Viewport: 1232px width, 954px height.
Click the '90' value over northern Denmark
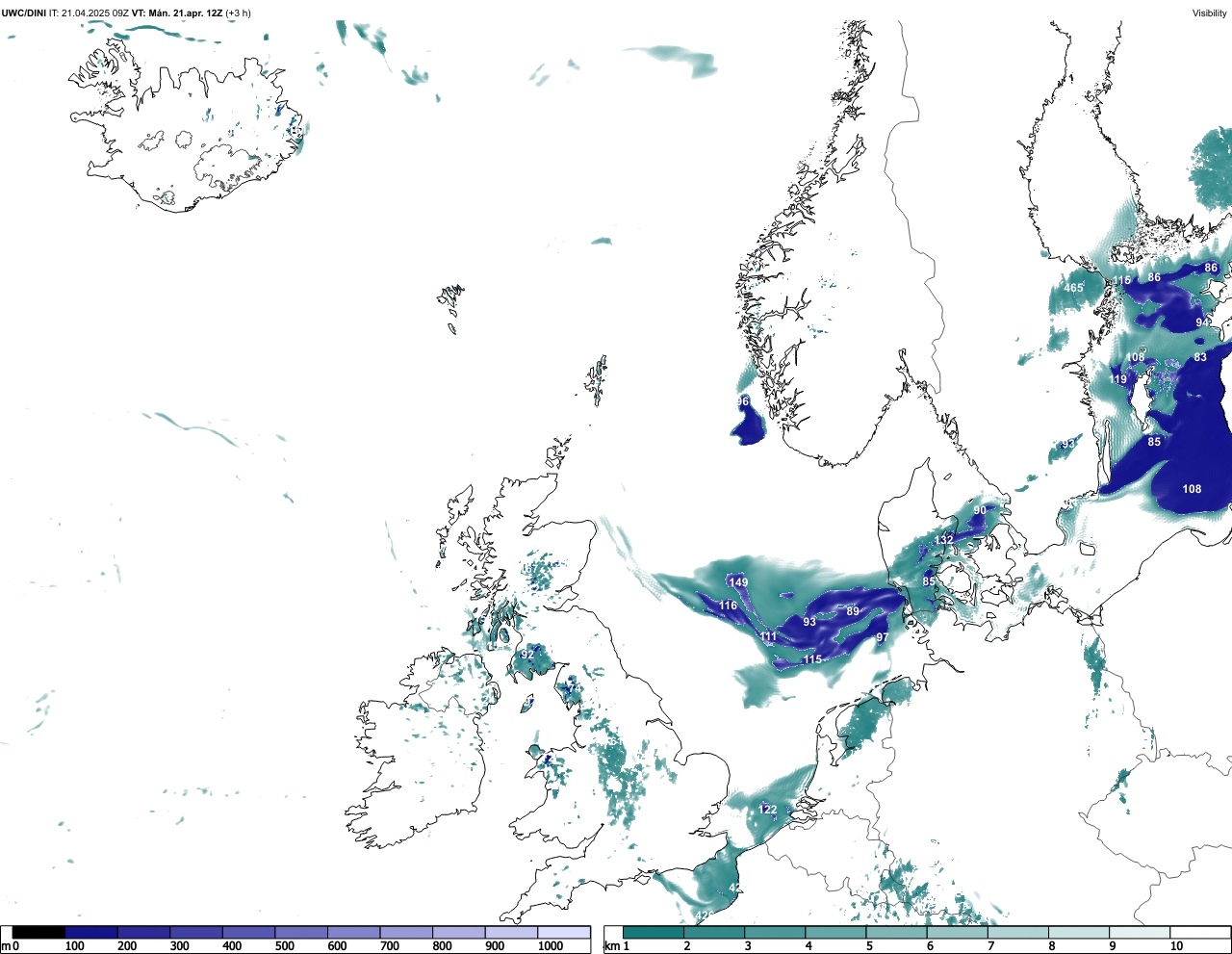pyautogui.click(x=980, y=510)
